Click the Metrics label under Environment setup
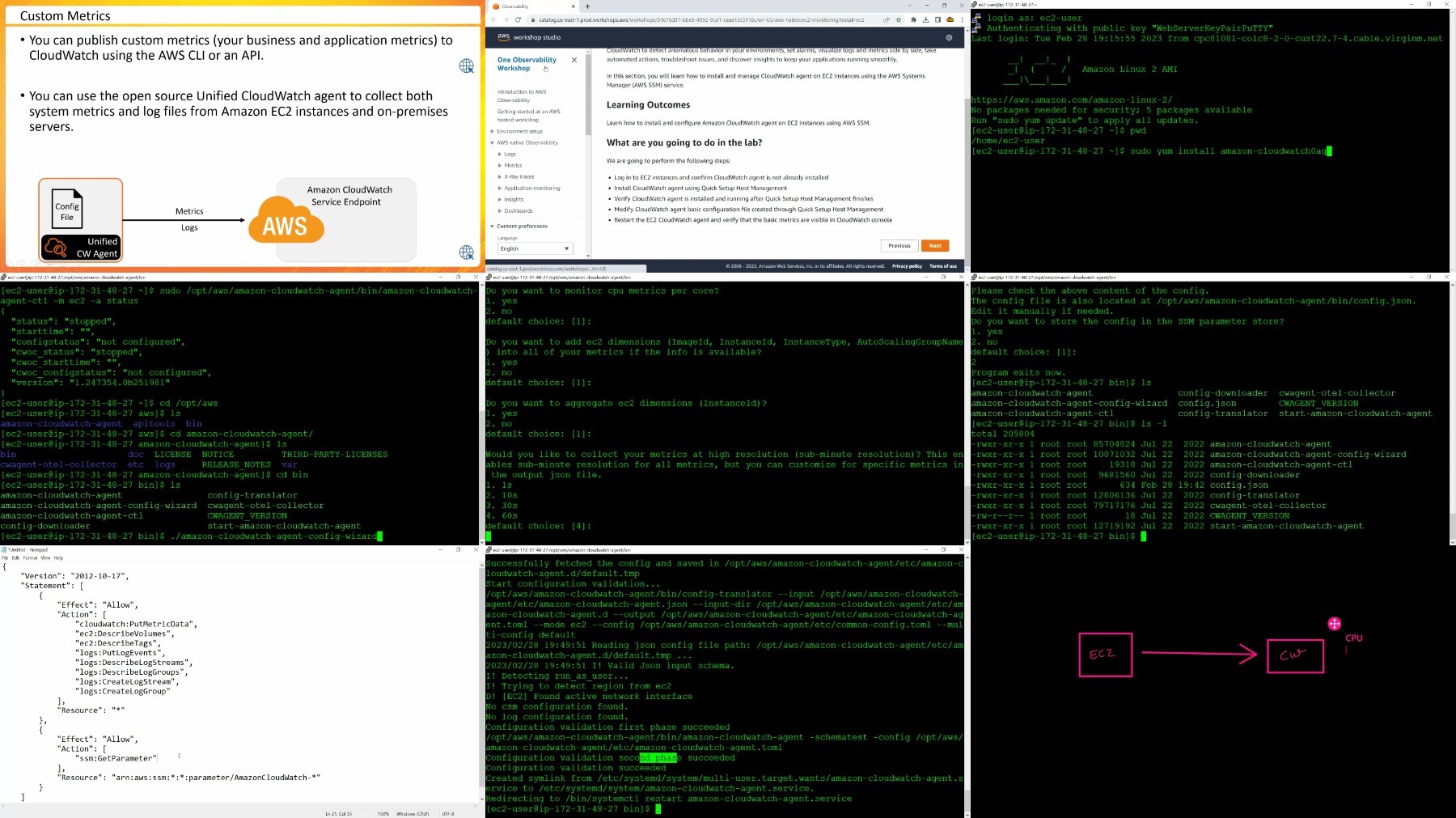 click(x=514, y=165)
